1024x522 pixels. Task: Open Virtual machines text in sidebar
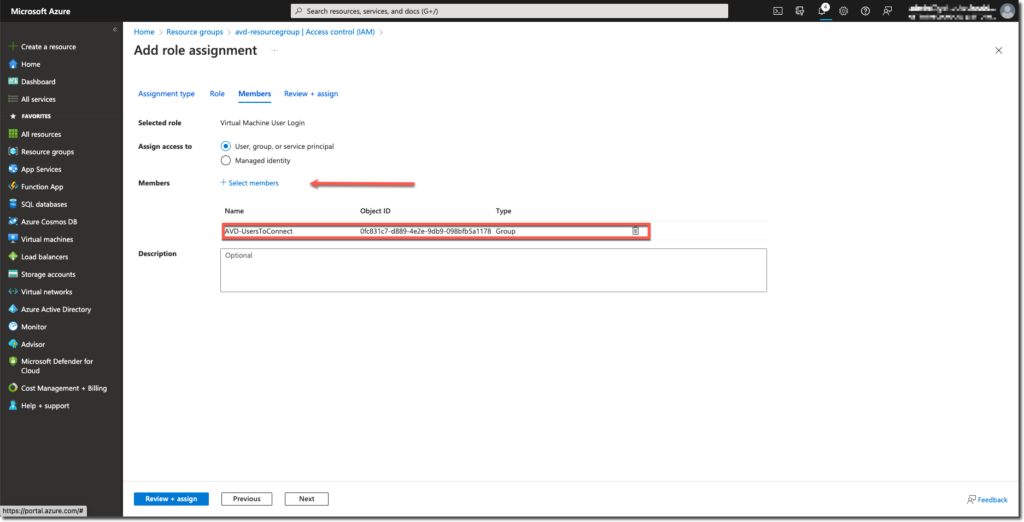pyautogui.click(x=47, y=239)
